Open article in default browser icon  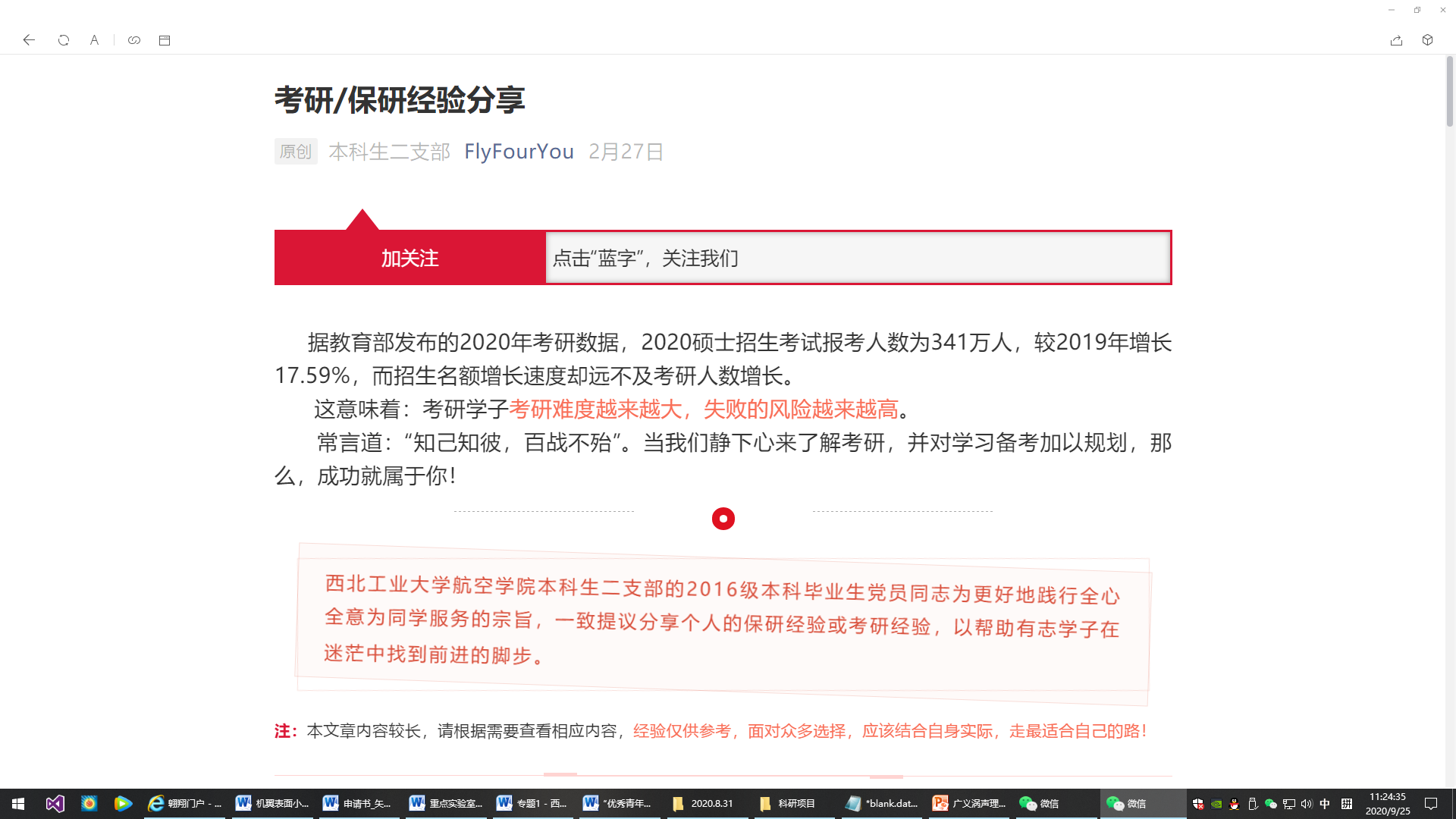[165, 40]
